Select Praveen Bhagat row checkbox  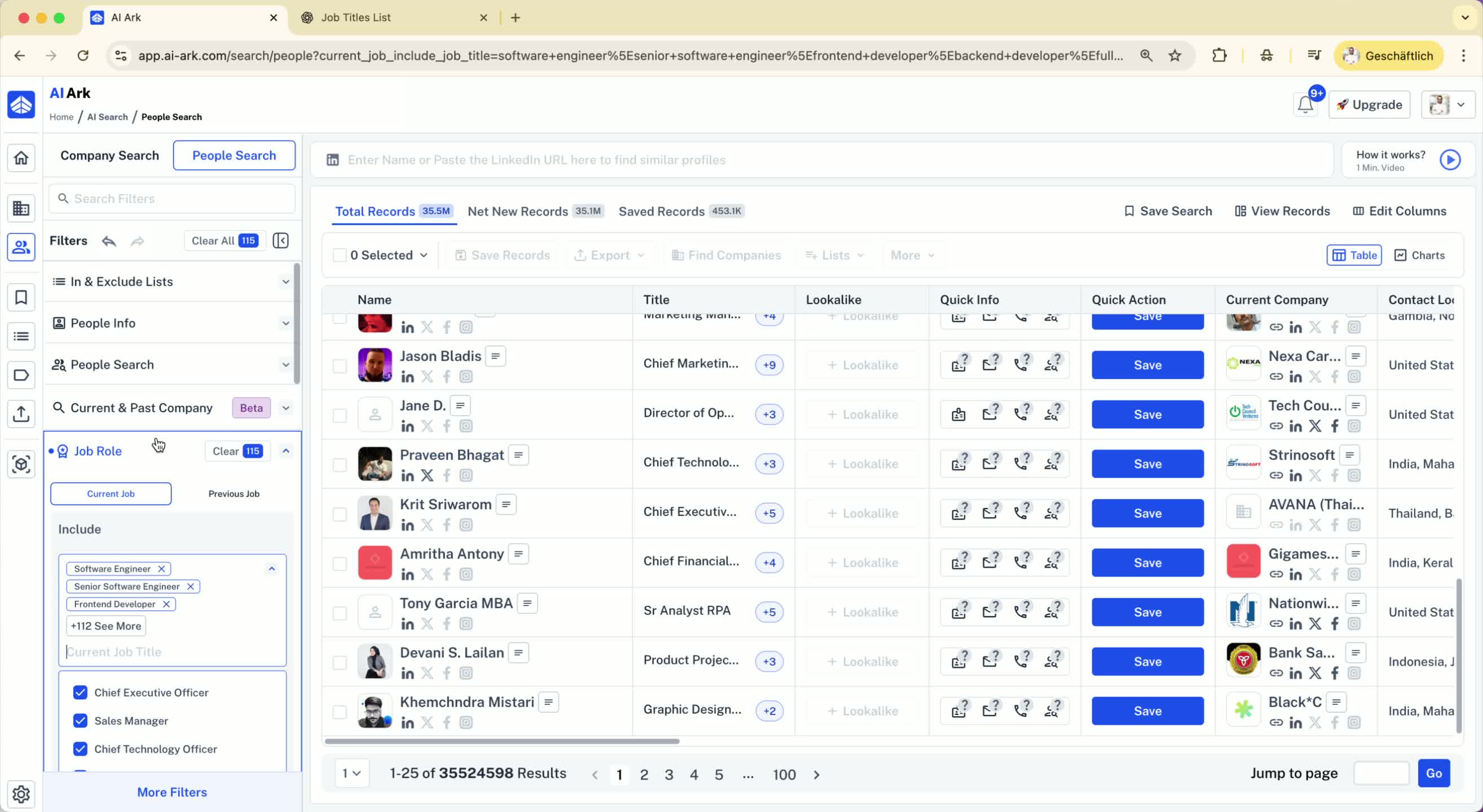[339, 464]
